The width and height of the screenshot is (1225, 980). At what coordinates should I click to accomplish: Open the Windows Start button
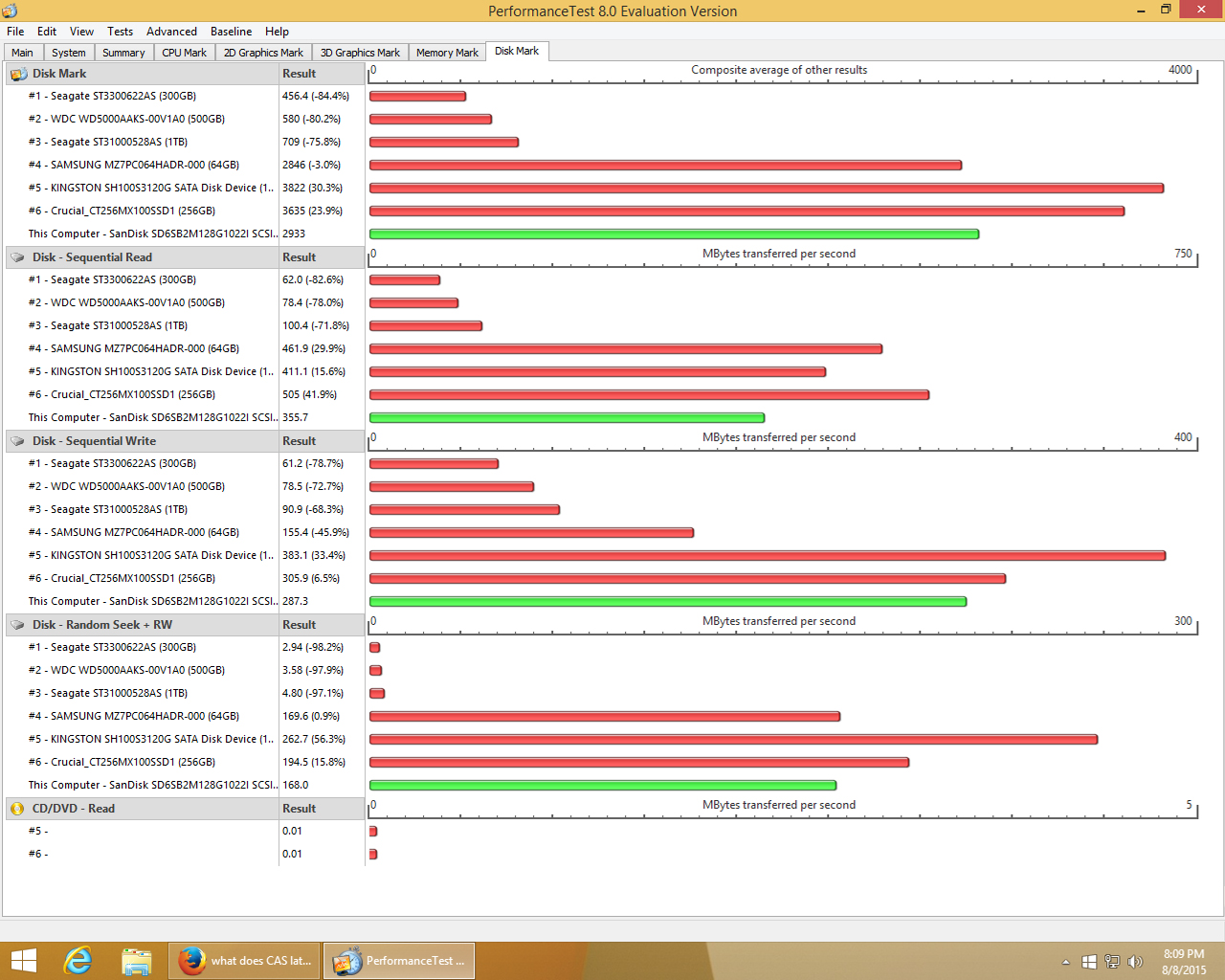[x=23, y=961]
